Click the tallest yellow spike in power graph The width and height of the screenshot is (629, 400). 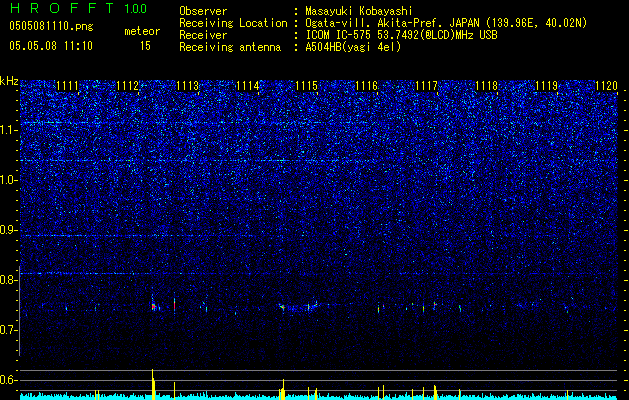[153, 384]
